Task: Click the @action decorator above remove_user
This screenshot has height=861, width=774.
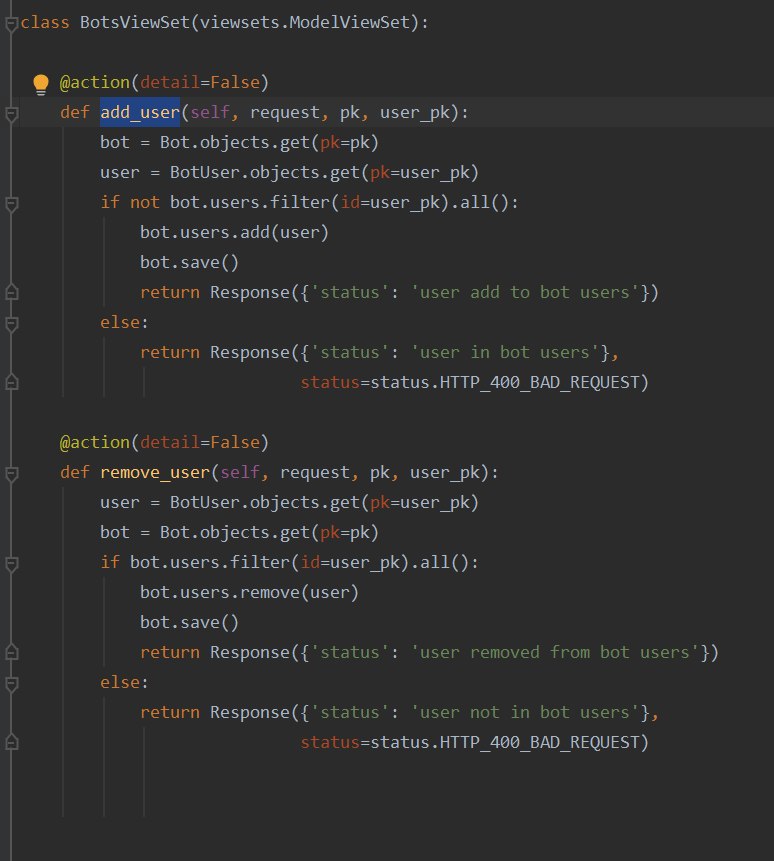Action: coord(164,443)
